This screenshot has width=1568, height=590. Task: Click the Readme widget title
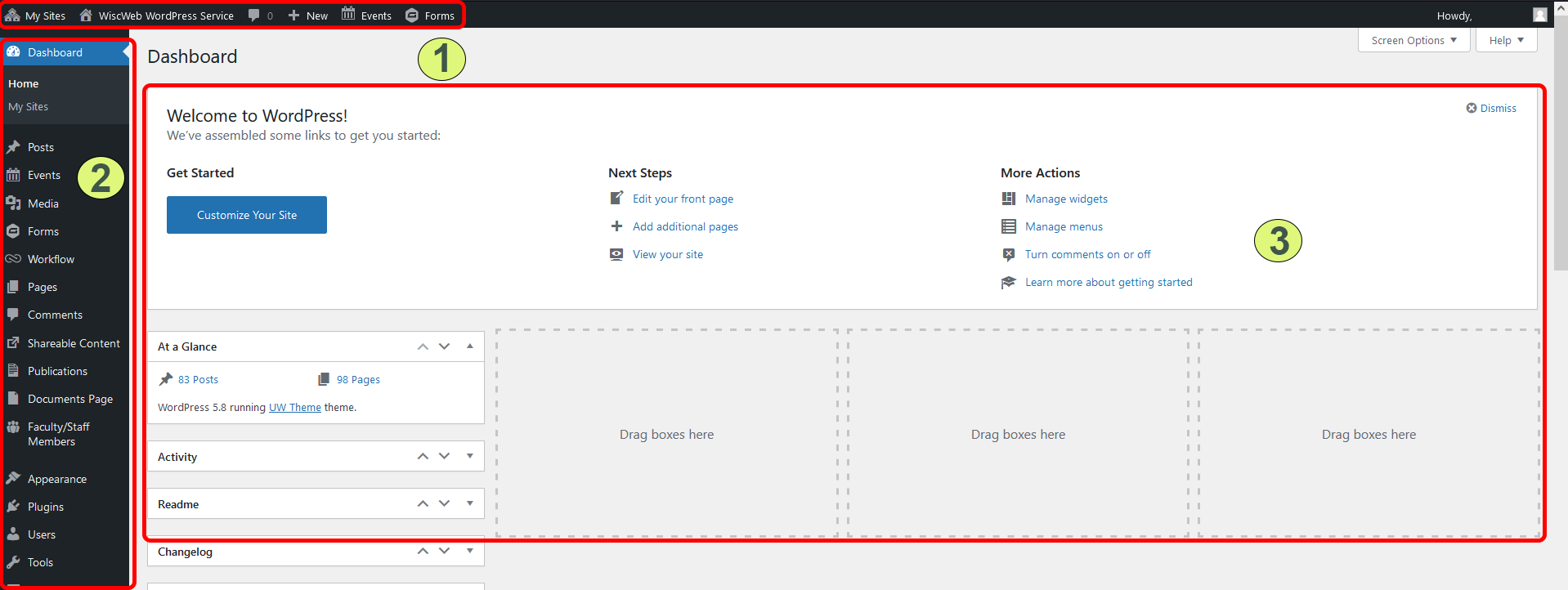pyautogui.click(x=178, y=504)
